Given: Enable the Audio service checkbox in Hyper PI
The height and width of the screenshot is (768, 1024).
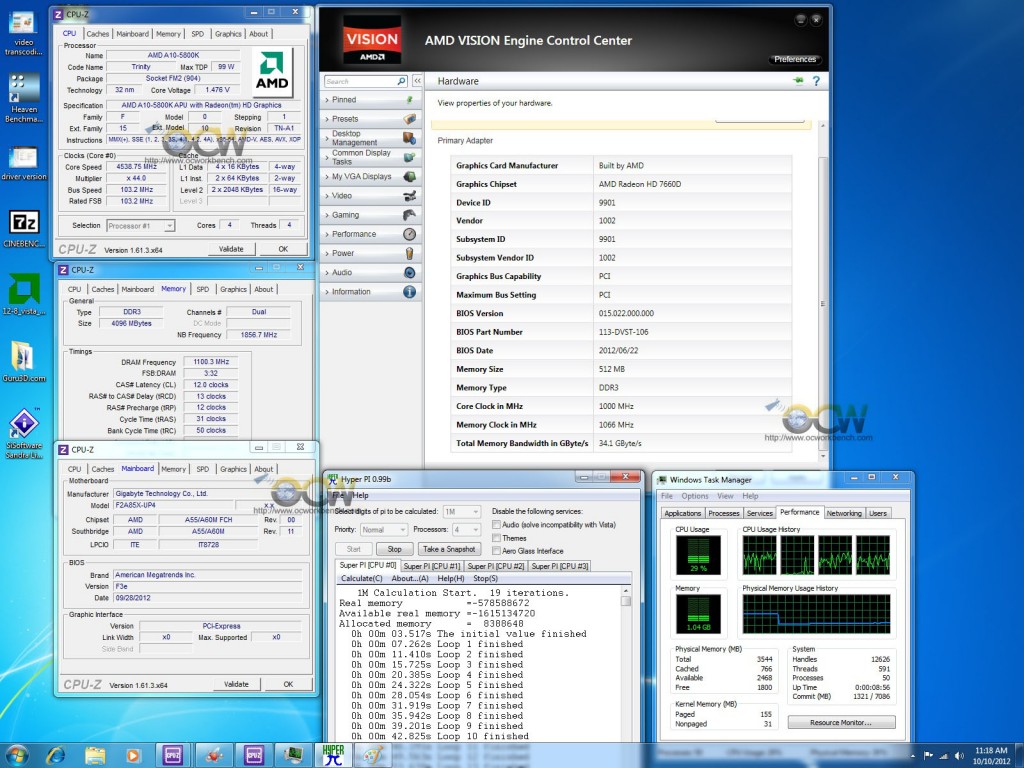Looking at the screenshot, I should point(496,524).
